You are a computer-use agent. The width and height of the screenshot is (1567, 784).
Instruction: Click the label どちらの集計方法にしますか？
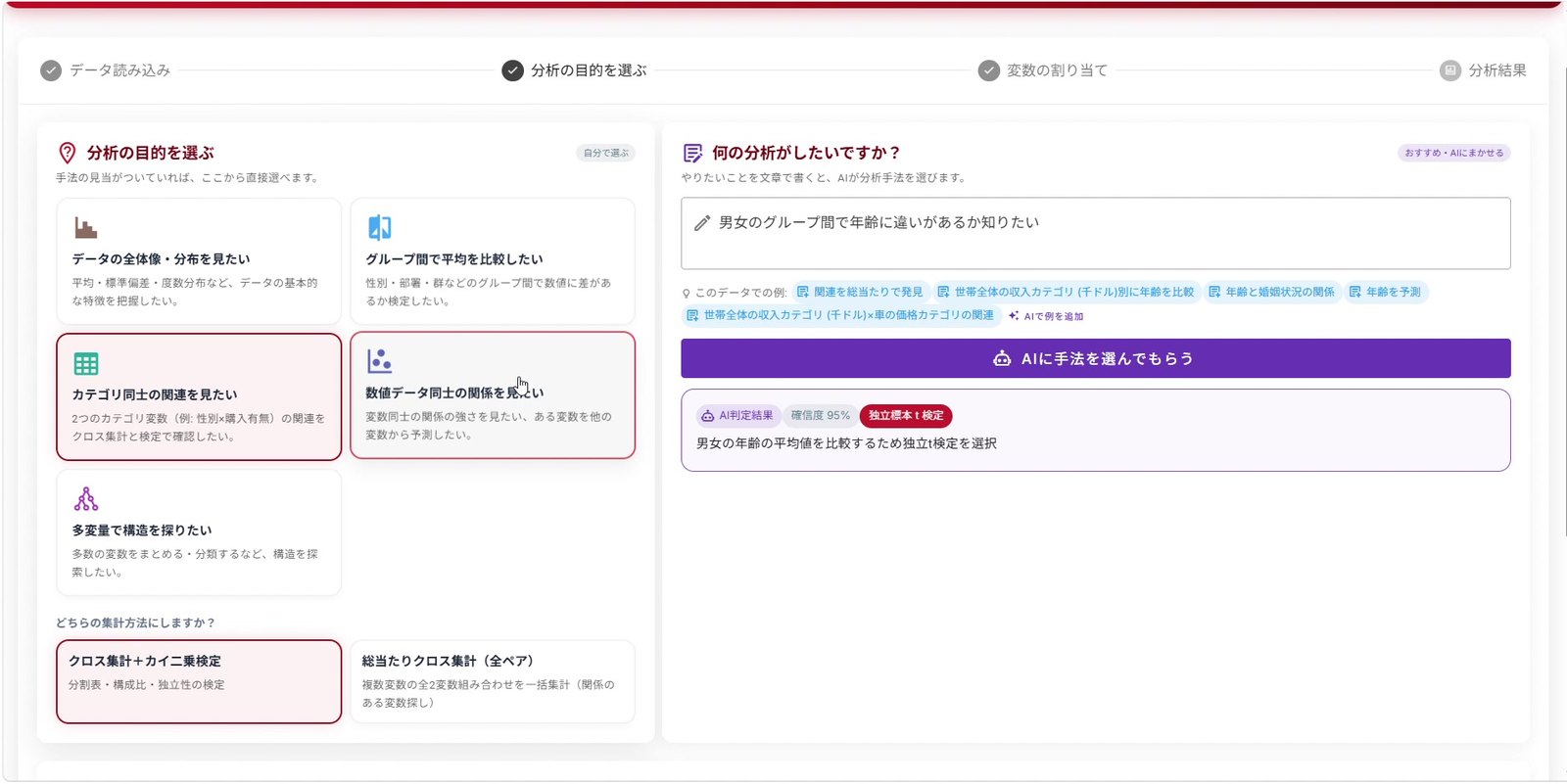135,623
